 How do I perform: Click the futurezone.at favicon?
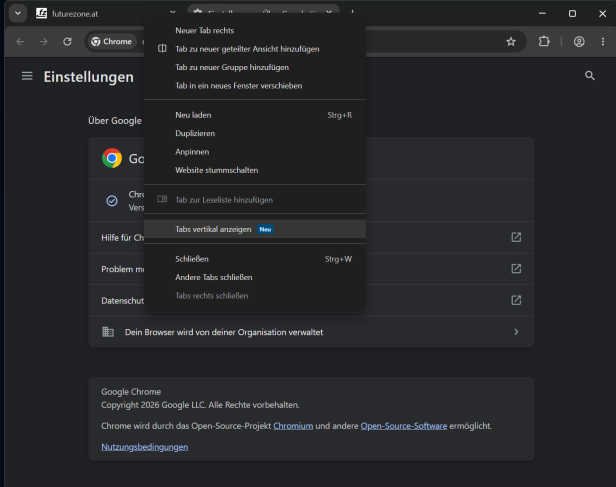[42, 13]
